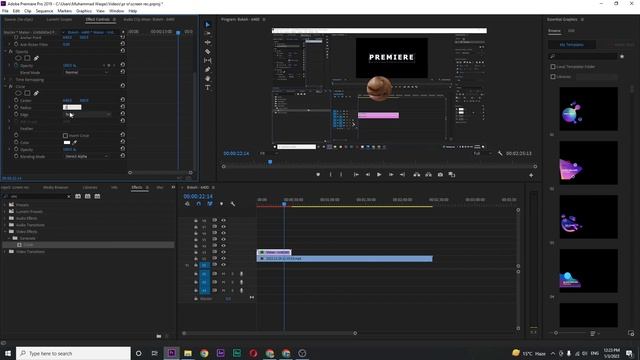Collapse the Video Effects folder
The image size is (640, 360).
tap(5, 231)
